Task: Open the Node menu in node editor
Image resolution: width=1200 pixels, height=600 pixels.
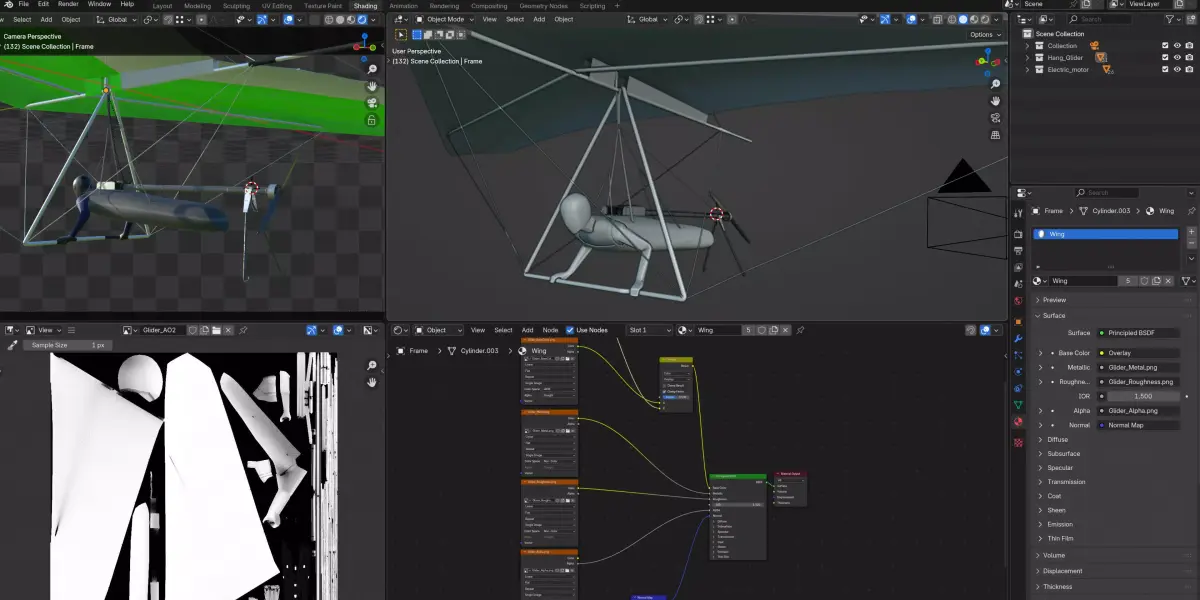Action: coord(550,330)
